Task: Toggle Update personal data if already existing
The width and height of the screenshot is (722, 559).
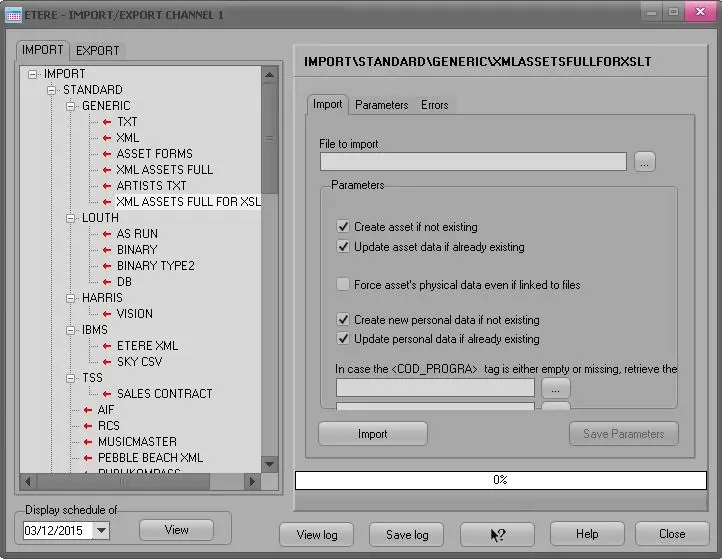Action: click(344, 339)
